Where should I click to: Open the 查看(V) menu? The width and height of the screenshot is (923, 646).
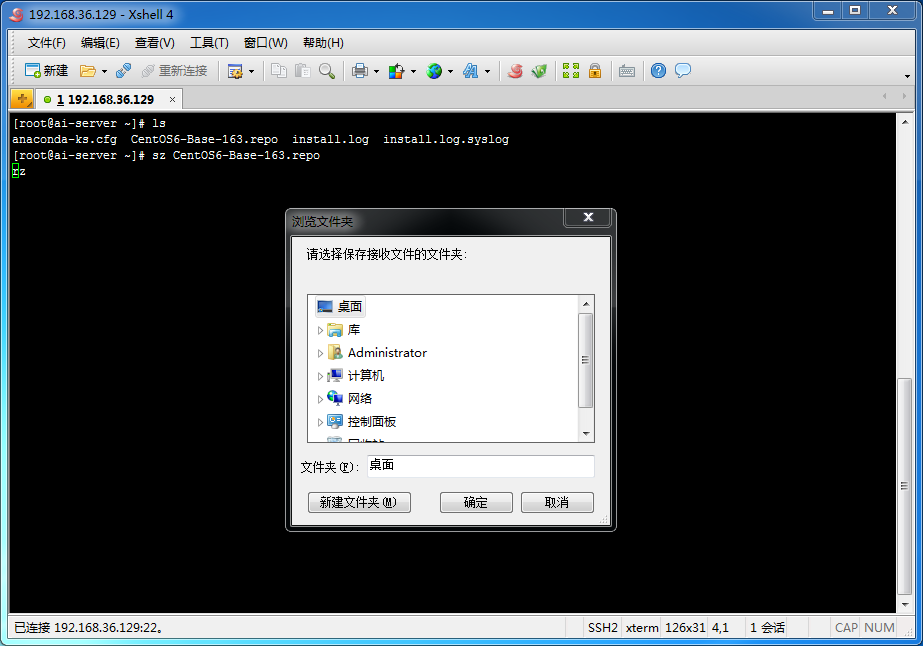[154, 42]
